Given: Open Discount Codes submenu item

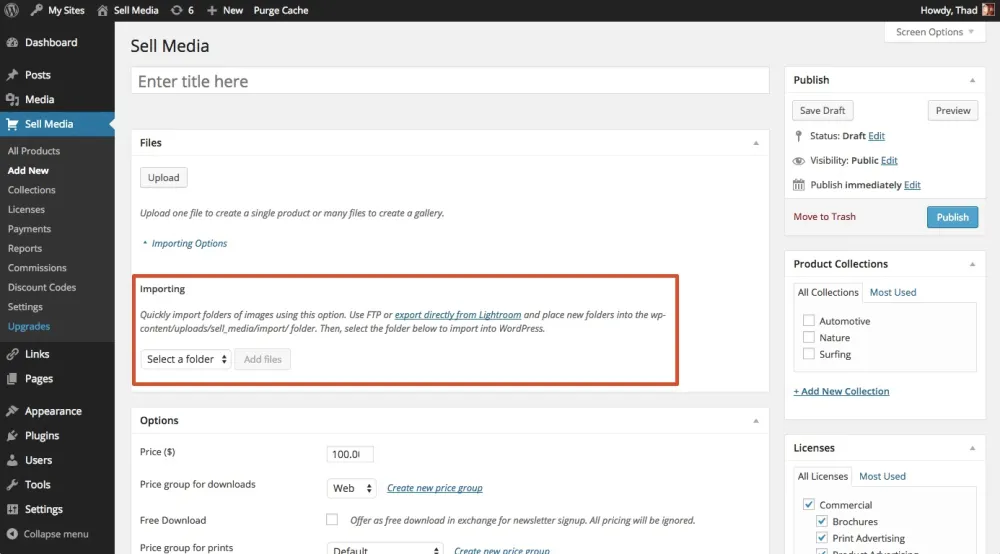Looking at the screenshot, I should point(42,288).
